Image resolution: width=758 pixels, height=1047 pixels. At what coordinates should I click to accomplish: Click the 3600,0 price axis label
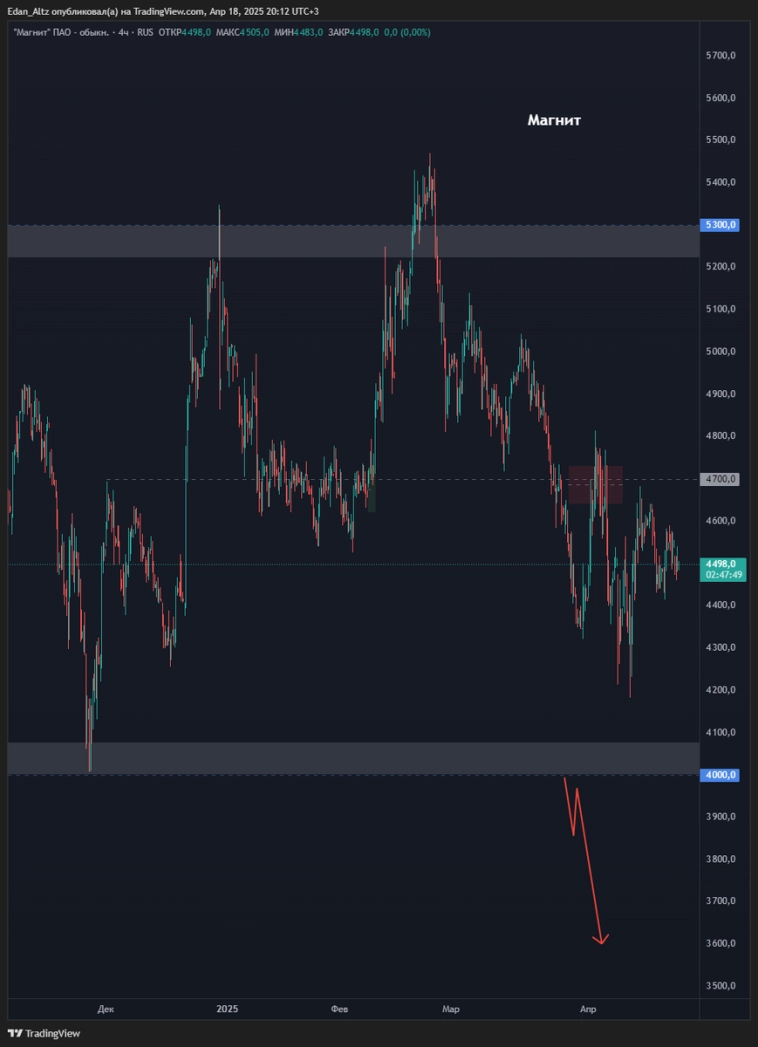pos(720,944)
